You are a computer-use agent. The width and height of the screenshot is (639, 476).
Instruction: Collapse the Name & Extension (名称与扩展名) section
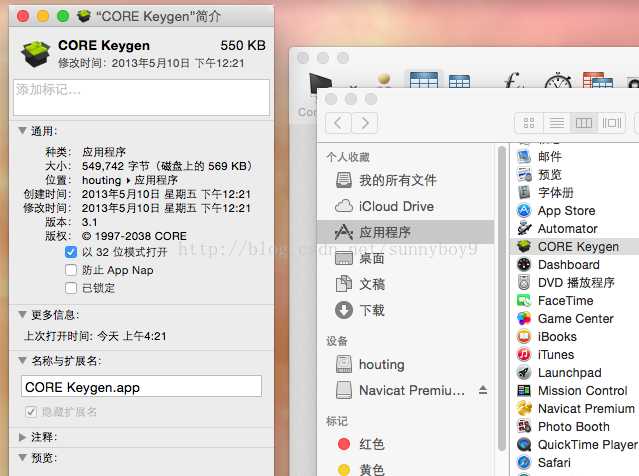(x=22, y=360)
